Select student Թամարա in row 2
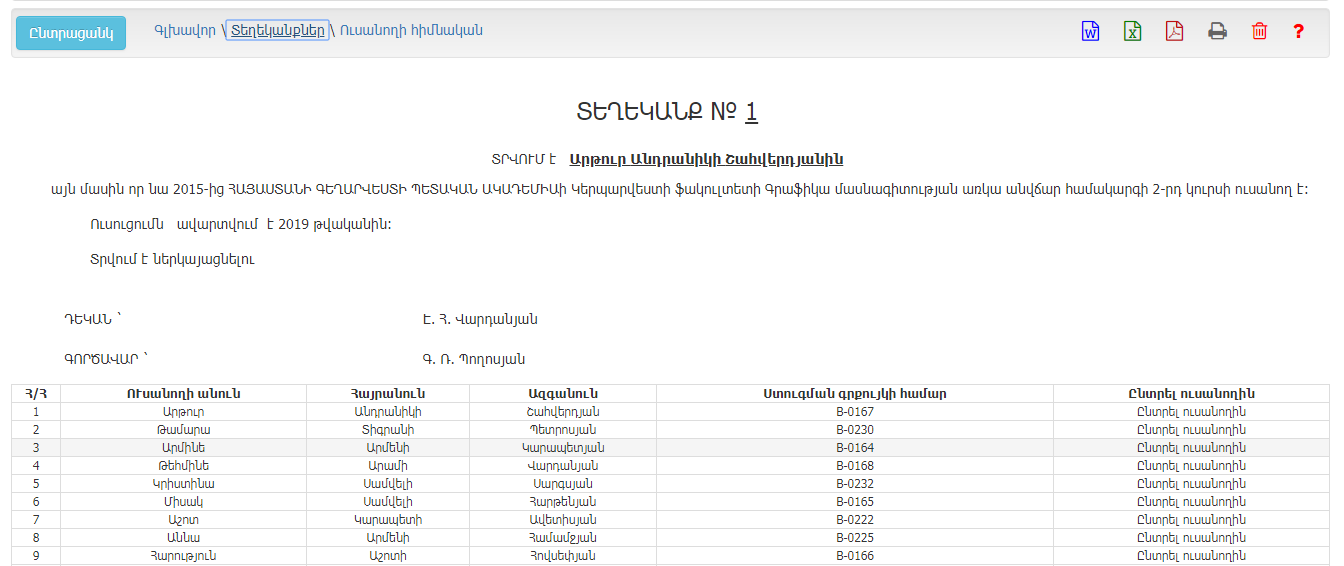The width and height of the screenshot is (1344, 566). tap(1191, 430)
